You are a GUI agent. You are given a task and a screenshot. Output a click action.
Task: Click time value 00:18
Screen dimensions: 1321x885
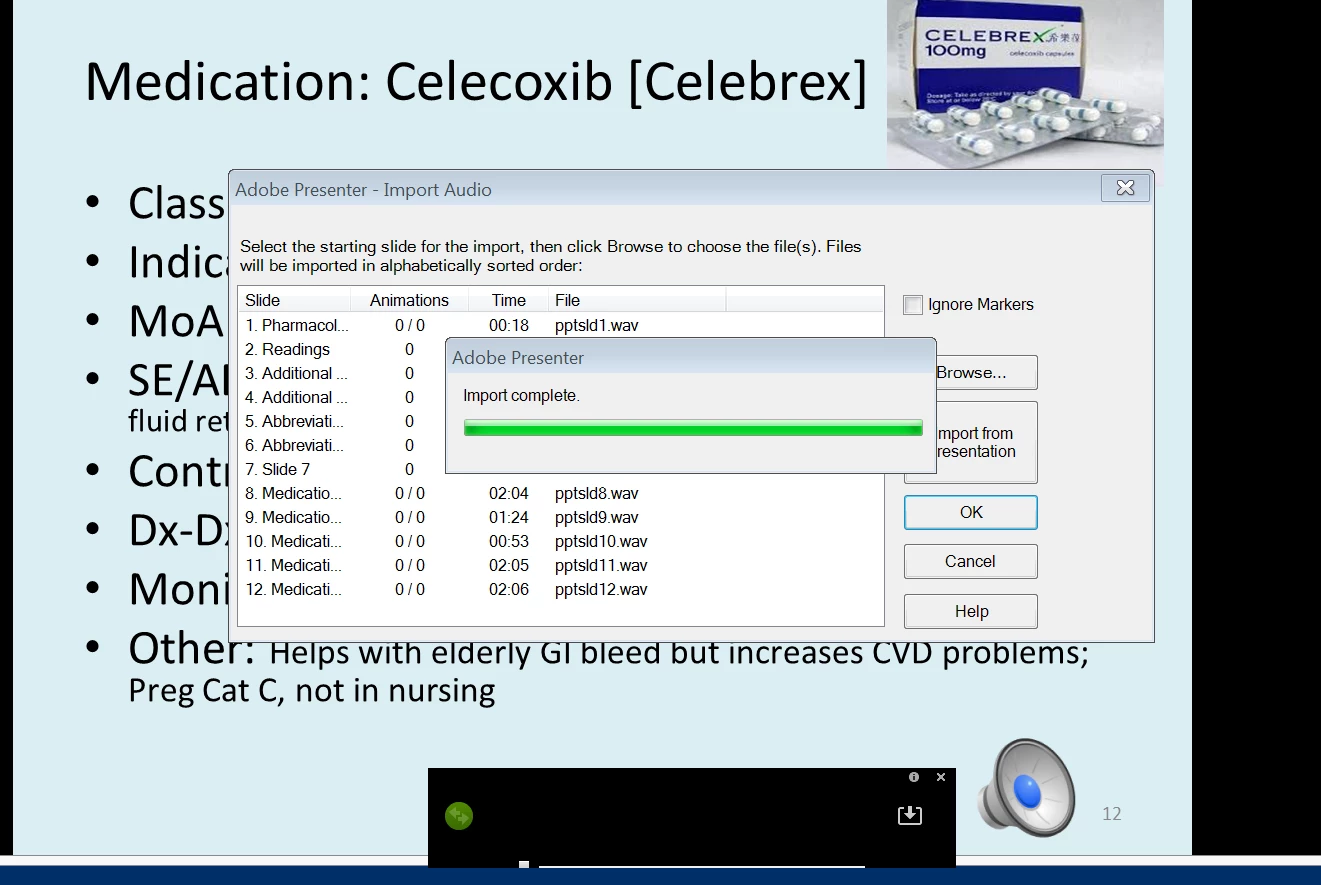coord(509,325)
